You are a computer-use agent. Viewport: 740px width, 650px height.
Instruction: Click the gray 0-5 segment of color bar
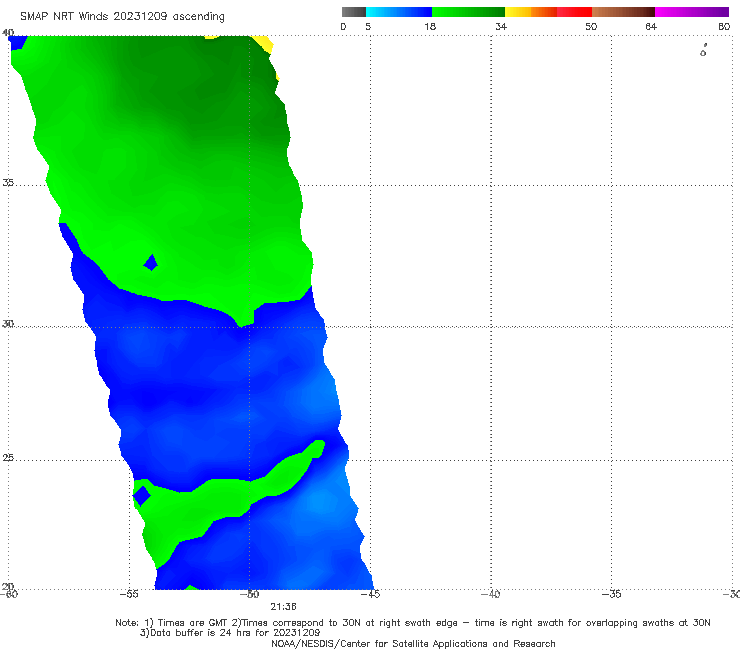354,12
